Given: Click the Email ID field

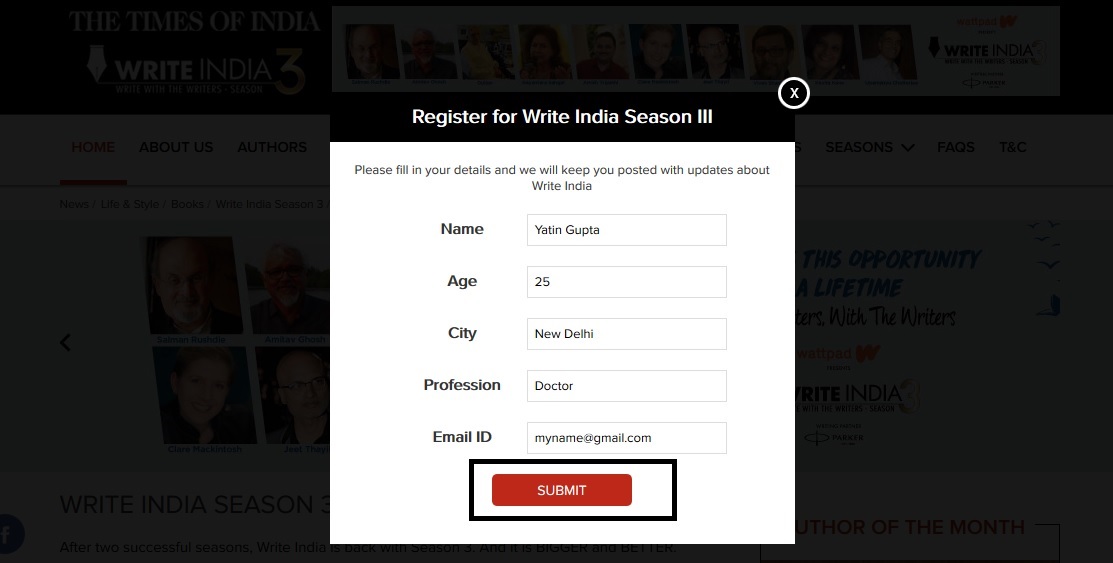Looking at the screenshot, I should point(626,438).
